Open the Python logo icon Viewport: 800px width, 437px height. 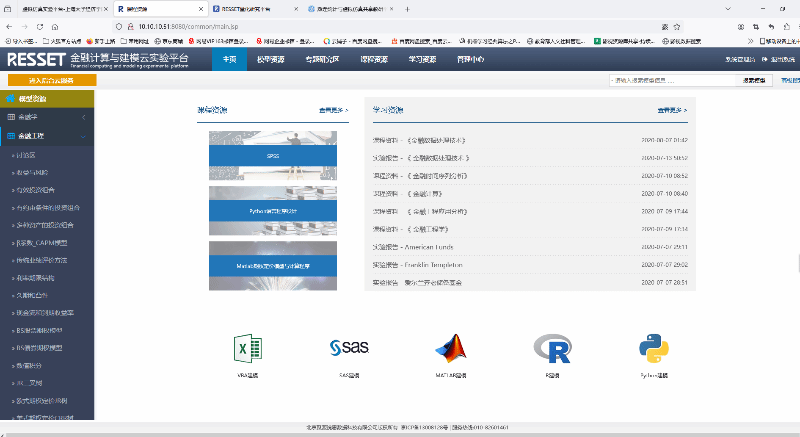pos(653,348)
